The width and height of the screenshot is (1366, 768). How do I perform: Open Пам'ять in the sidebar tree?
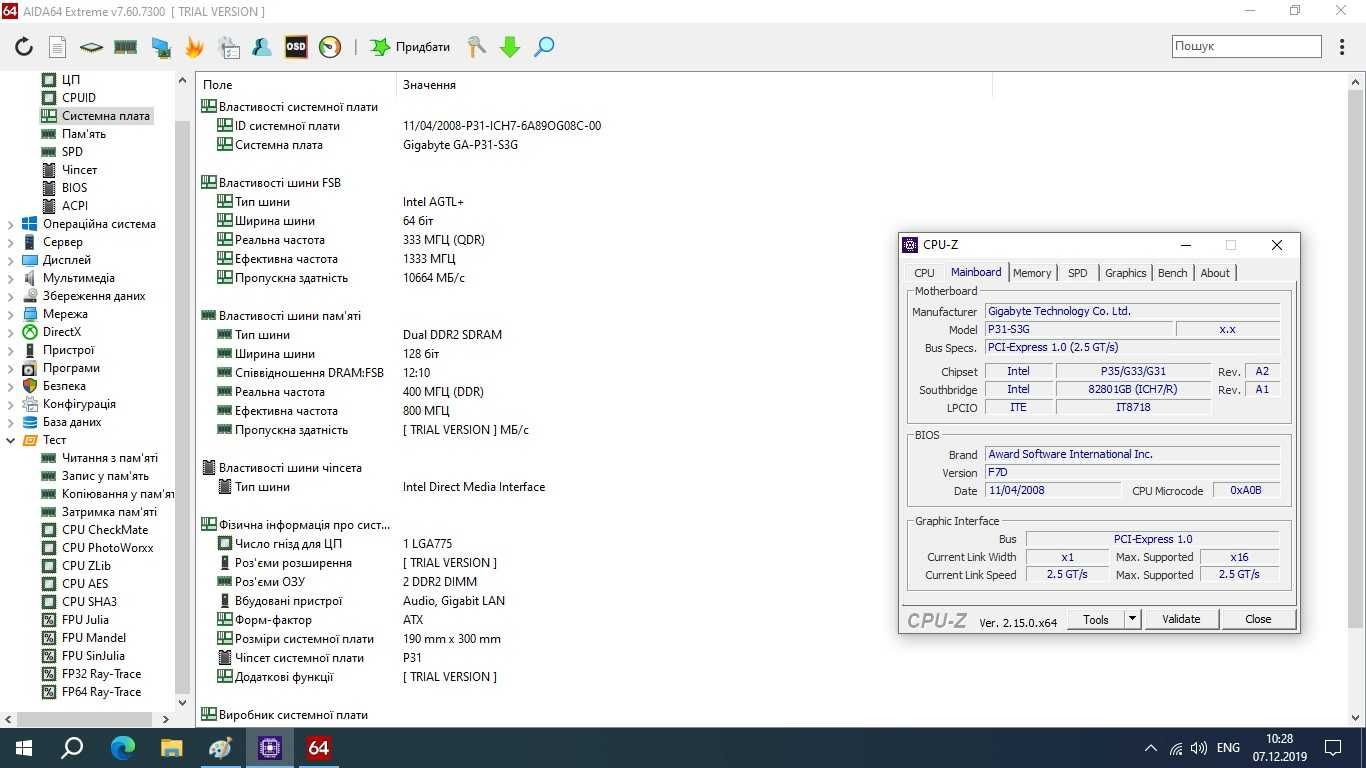click(x=84, y=133)
